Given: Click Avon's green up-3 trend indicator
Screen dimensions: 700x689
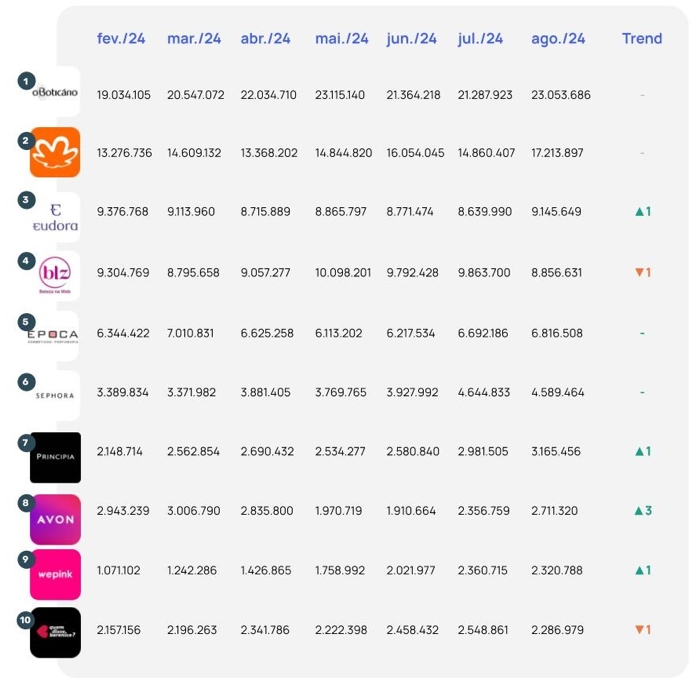Looking at the screenshot, I should (643, 511).
